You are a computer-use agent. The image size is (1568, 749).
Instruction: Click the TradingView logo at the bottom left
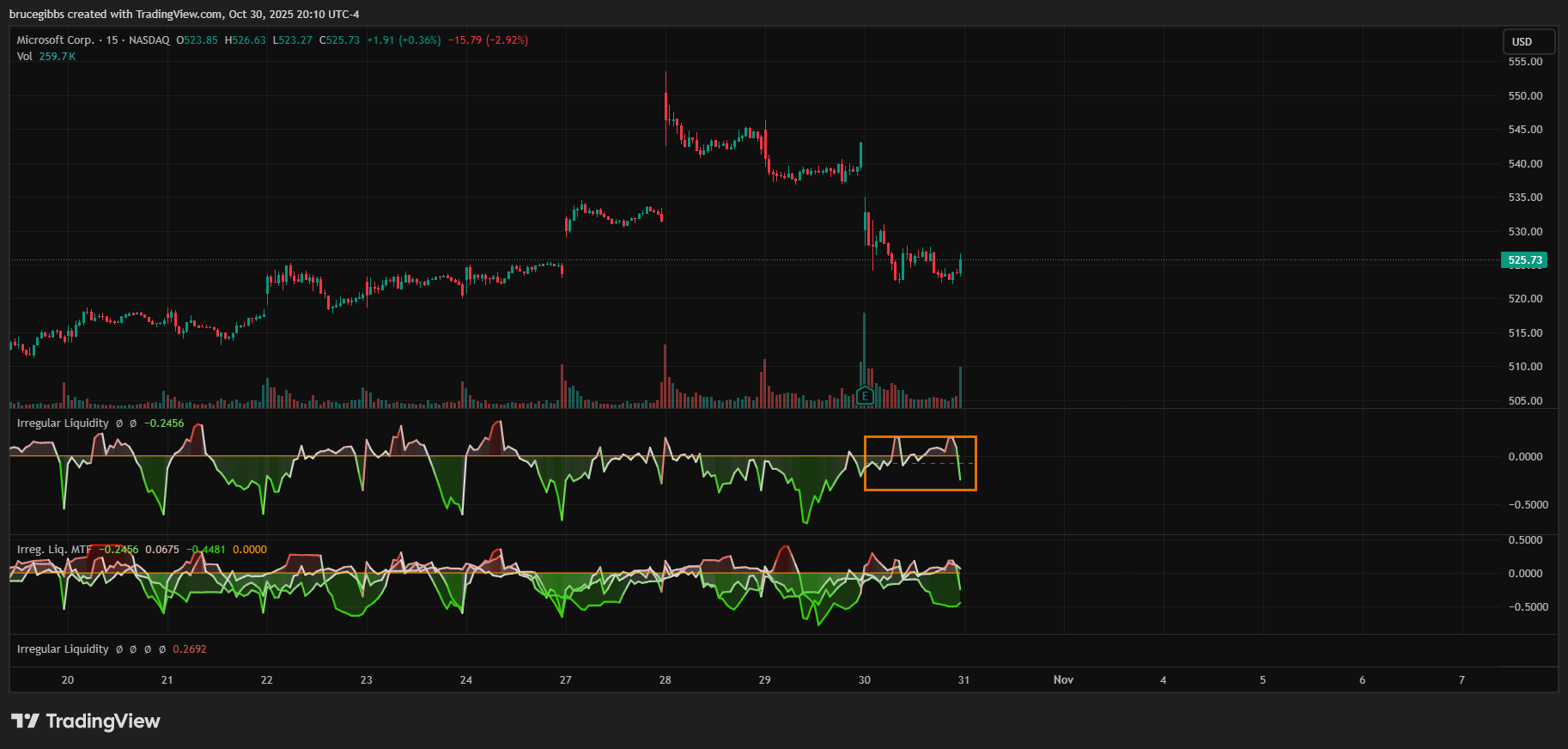(x=86, y=721)
